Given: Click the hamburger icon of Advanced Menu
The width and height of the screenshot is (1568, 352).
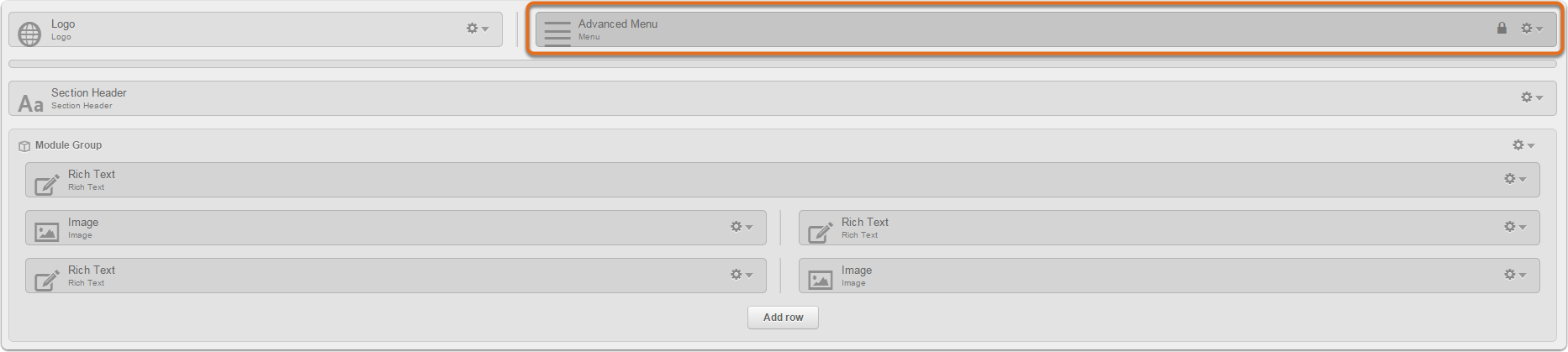Looking at the screenshot, I should coord(557,34).
